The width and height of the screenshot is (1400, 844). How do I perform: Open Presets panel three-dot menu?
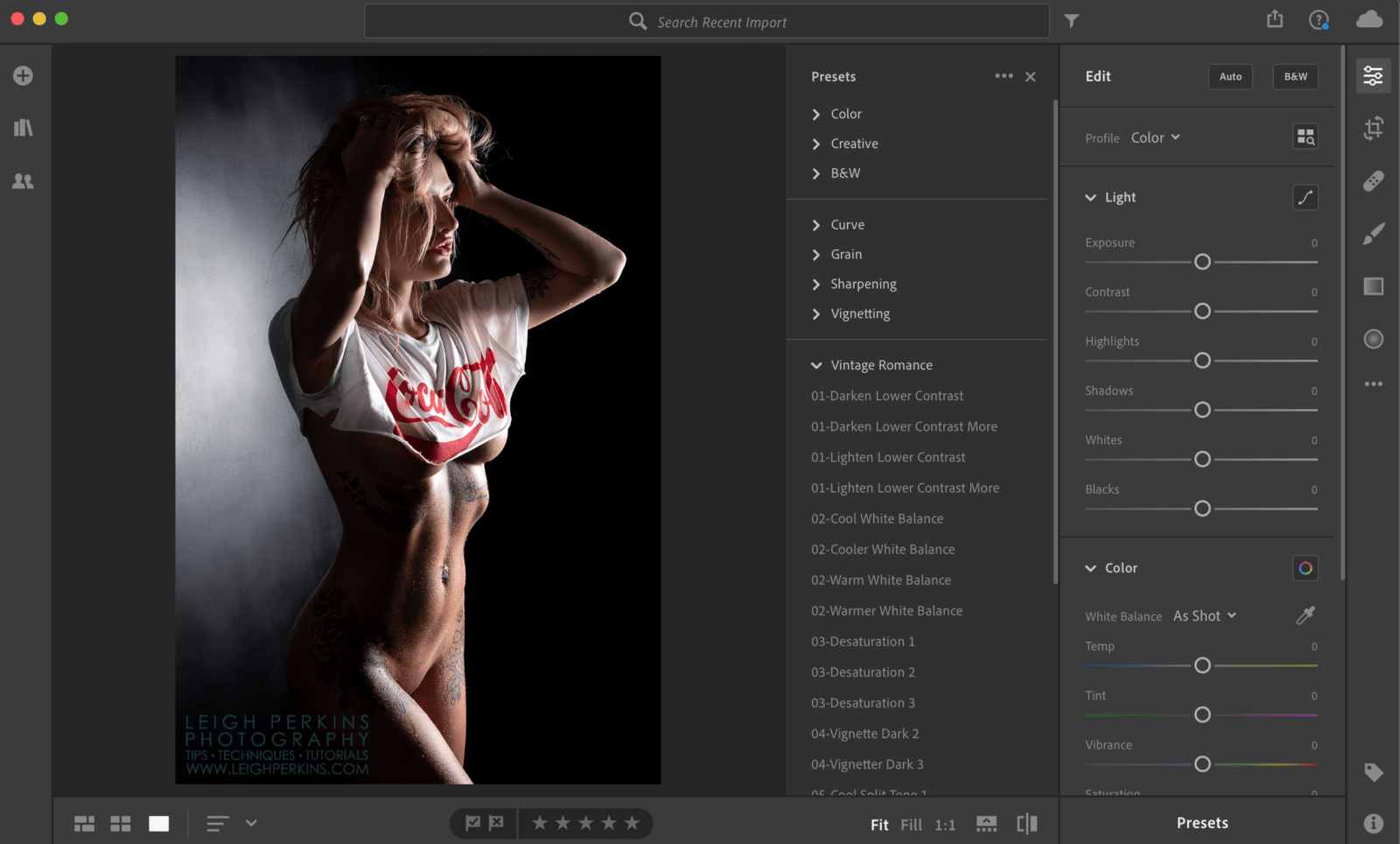pyautogui.click(x=1004, y=76)
